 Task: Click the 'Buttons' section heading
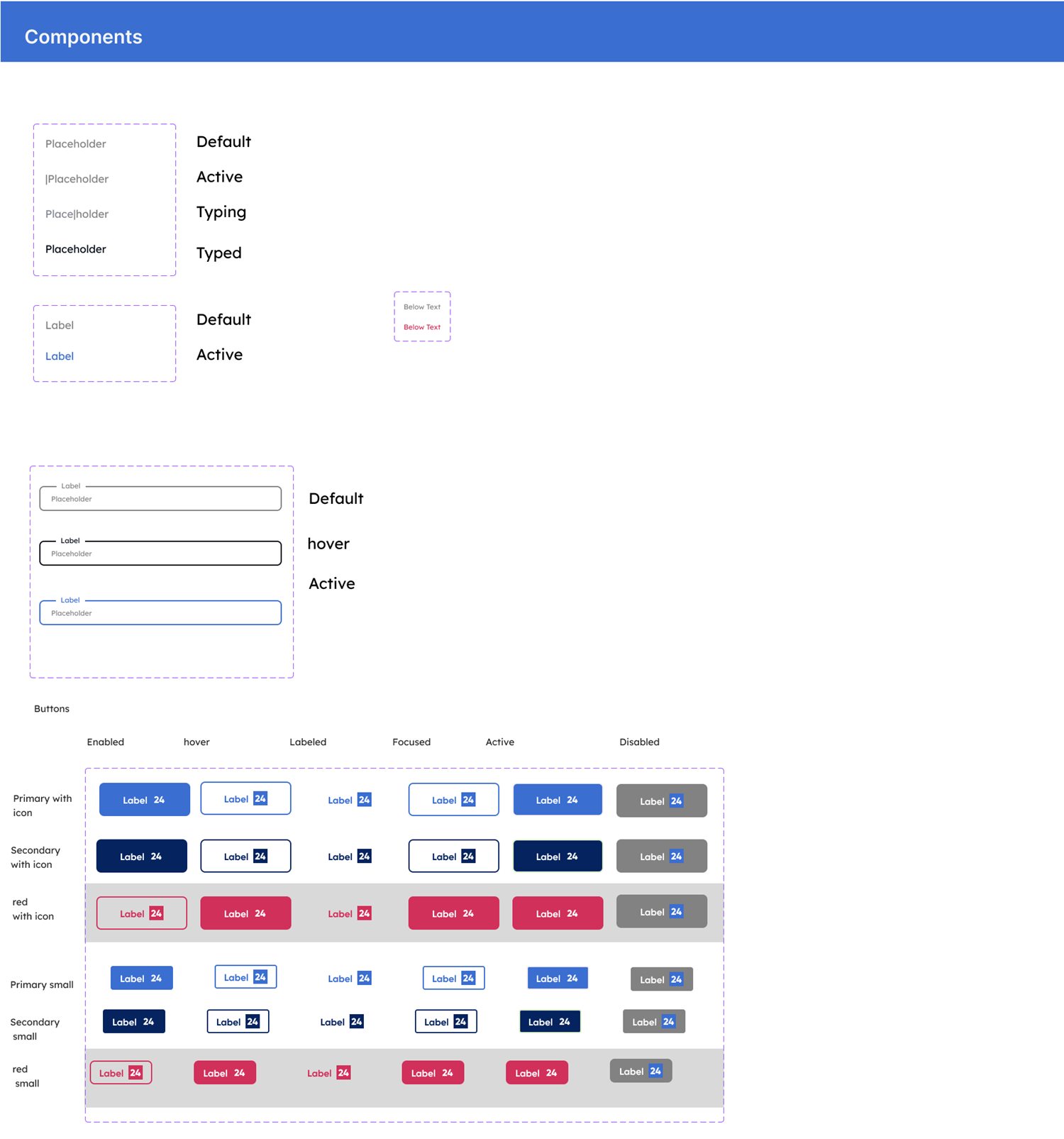52,708
